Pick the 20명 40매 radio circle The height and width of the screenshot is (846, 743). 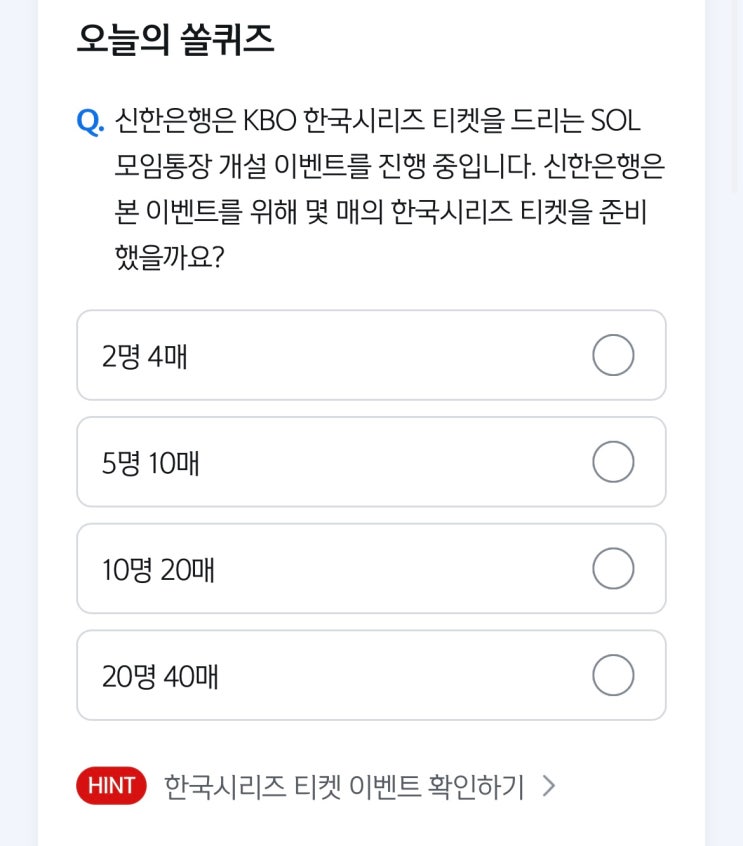point(613,676)
